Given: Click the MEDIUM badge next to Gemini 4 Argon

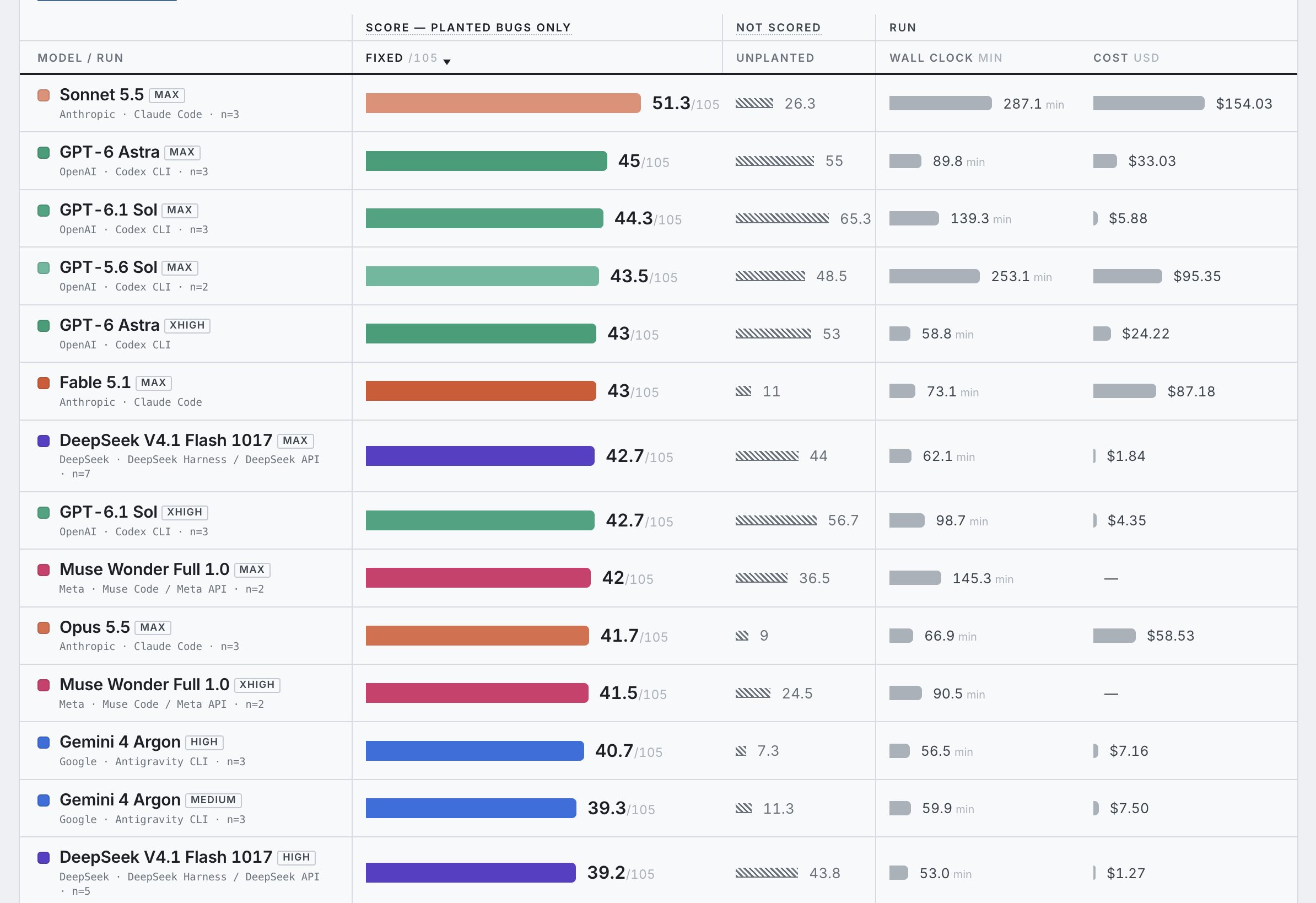Looking at the screenshot, I should (213, 800).
